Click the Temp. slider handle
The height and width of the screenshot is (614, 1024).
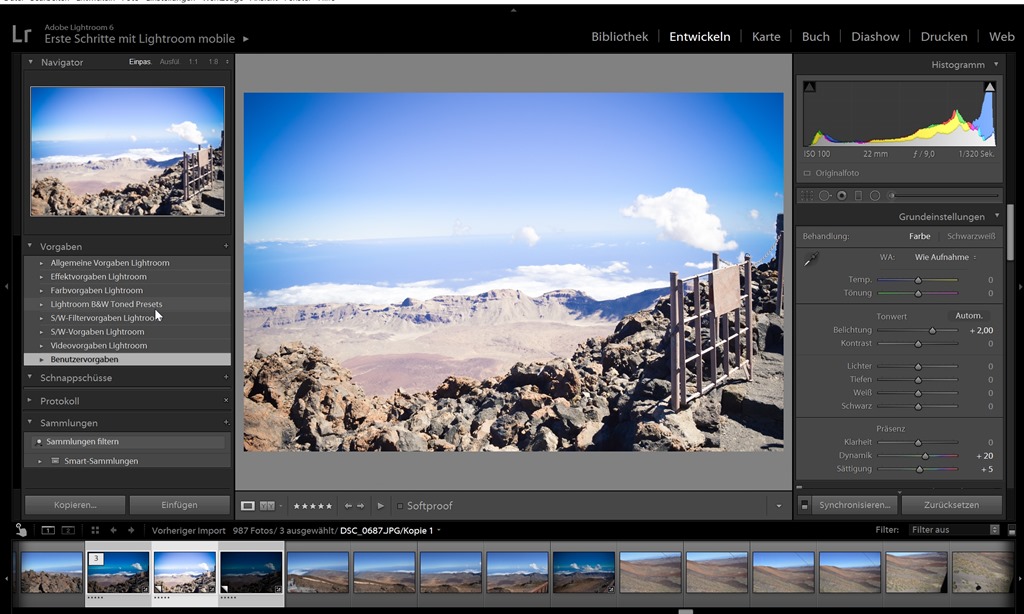pyautogui.click(x=918, y=280)
